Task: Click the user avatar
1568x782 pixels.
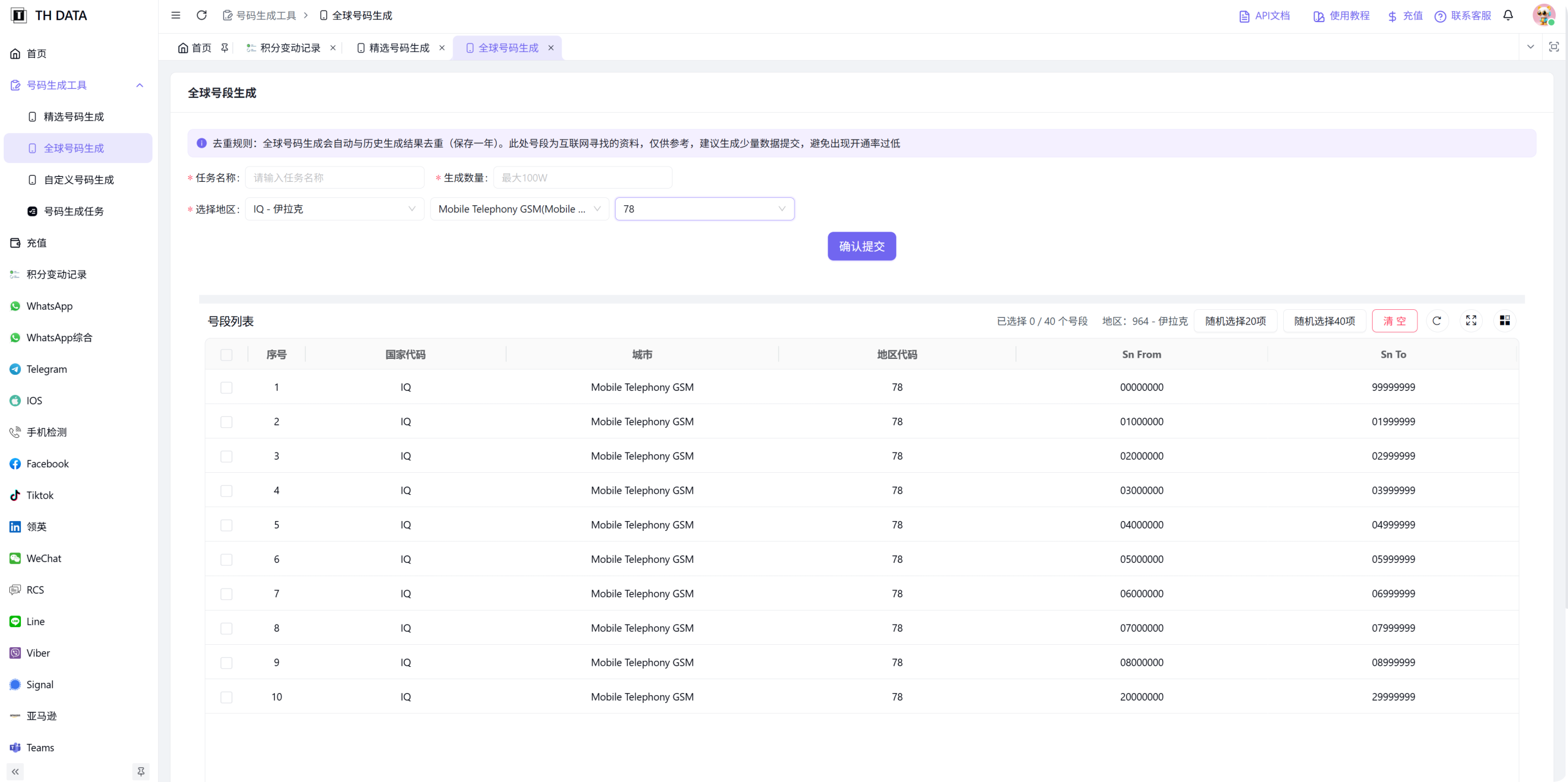Action: click(1543, 15)
